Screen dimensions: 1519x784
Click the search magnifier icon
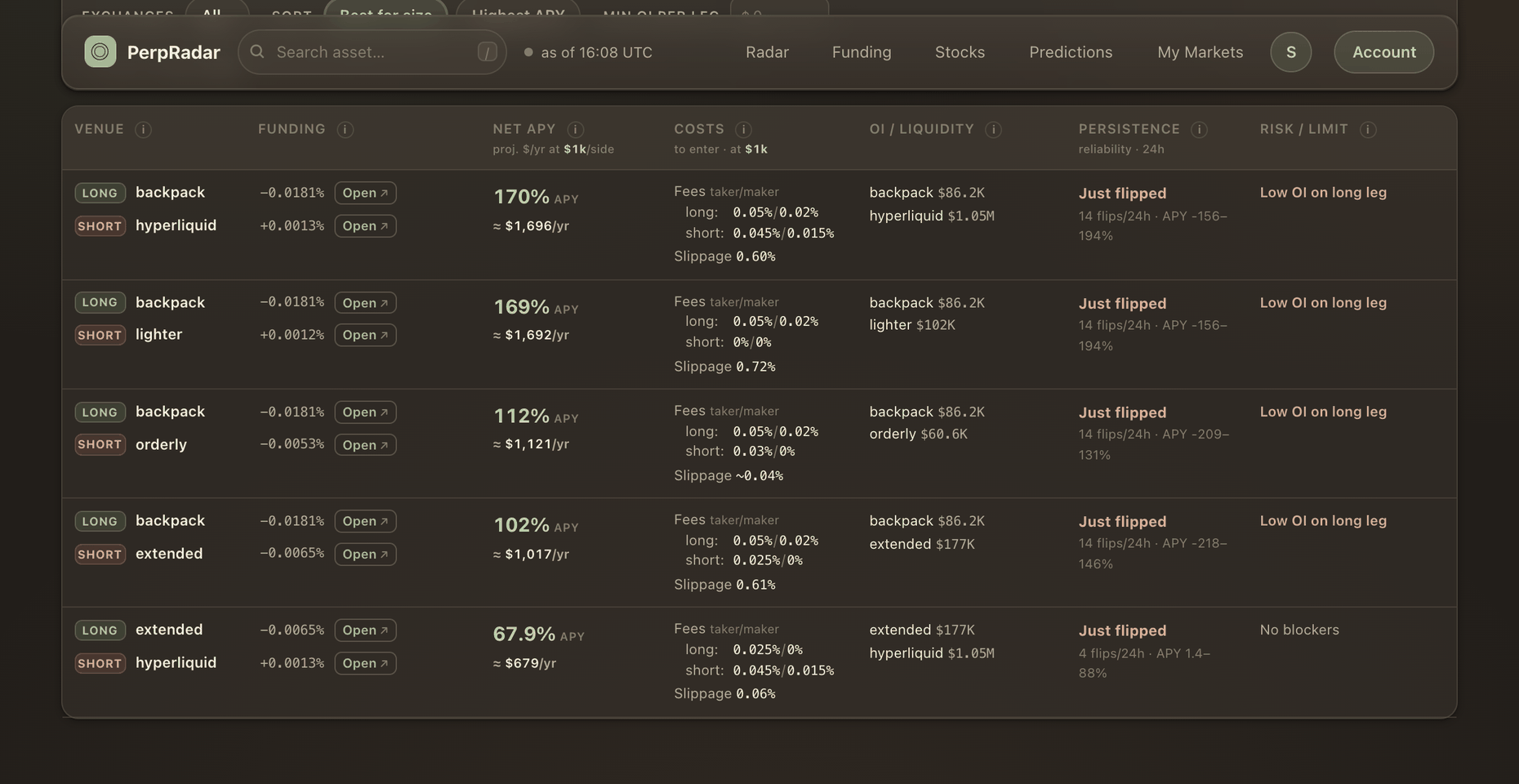pyautogui.click(x=257, y=52)
